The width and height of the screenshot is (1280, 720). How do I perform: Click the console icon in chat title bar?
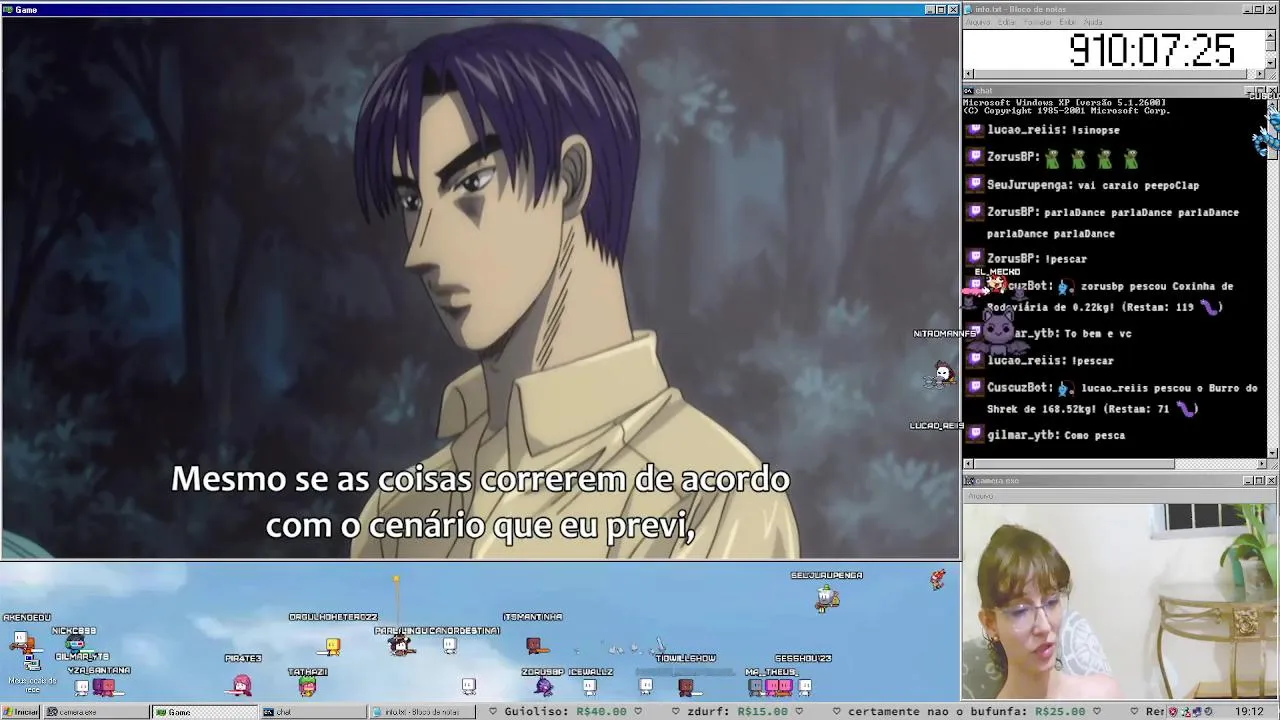tap(968, 91)
